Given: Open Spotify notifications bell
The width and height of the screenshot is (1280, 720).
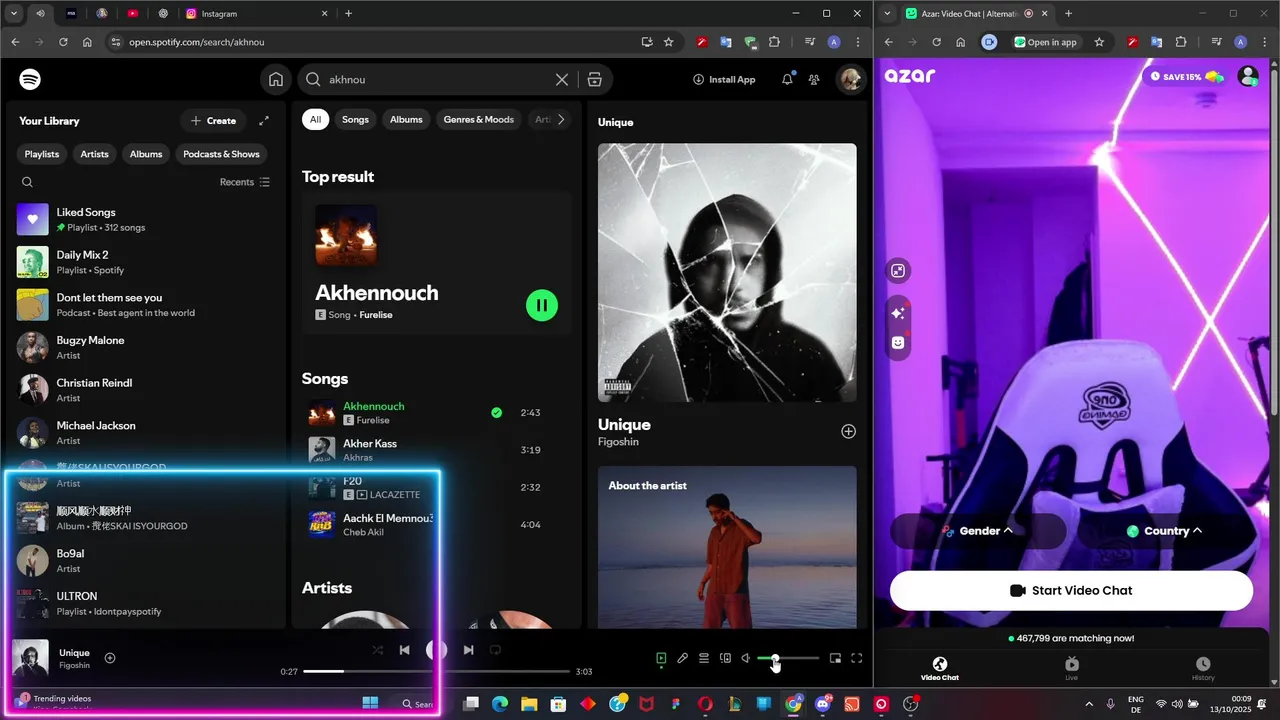Looking at the screenshot, I should [x=787, y=79].
